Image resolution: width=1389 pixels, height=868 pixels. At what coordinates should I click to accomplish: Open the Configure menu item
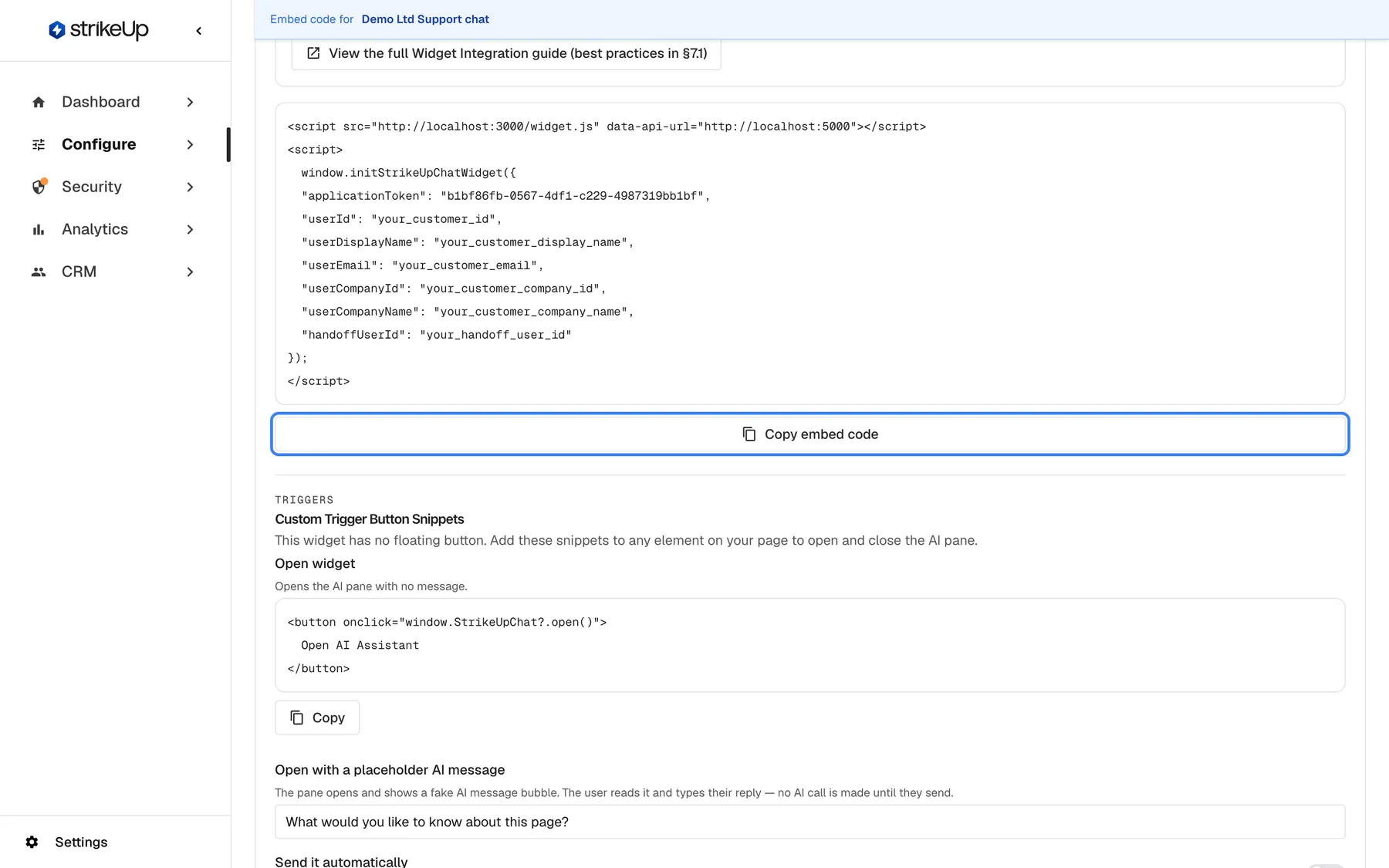[114, 144]
